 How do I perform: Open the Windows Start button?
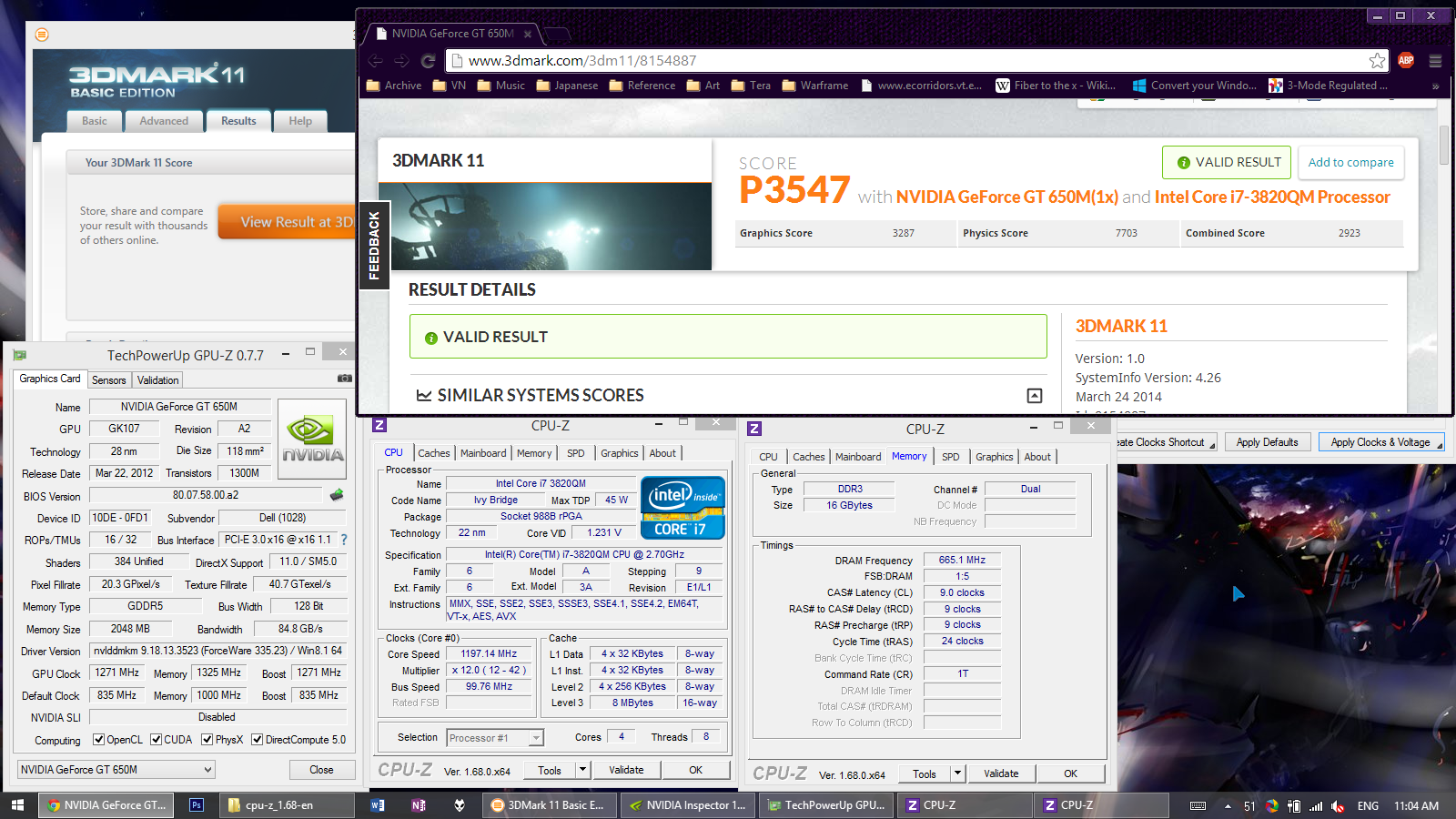[17, 805]
